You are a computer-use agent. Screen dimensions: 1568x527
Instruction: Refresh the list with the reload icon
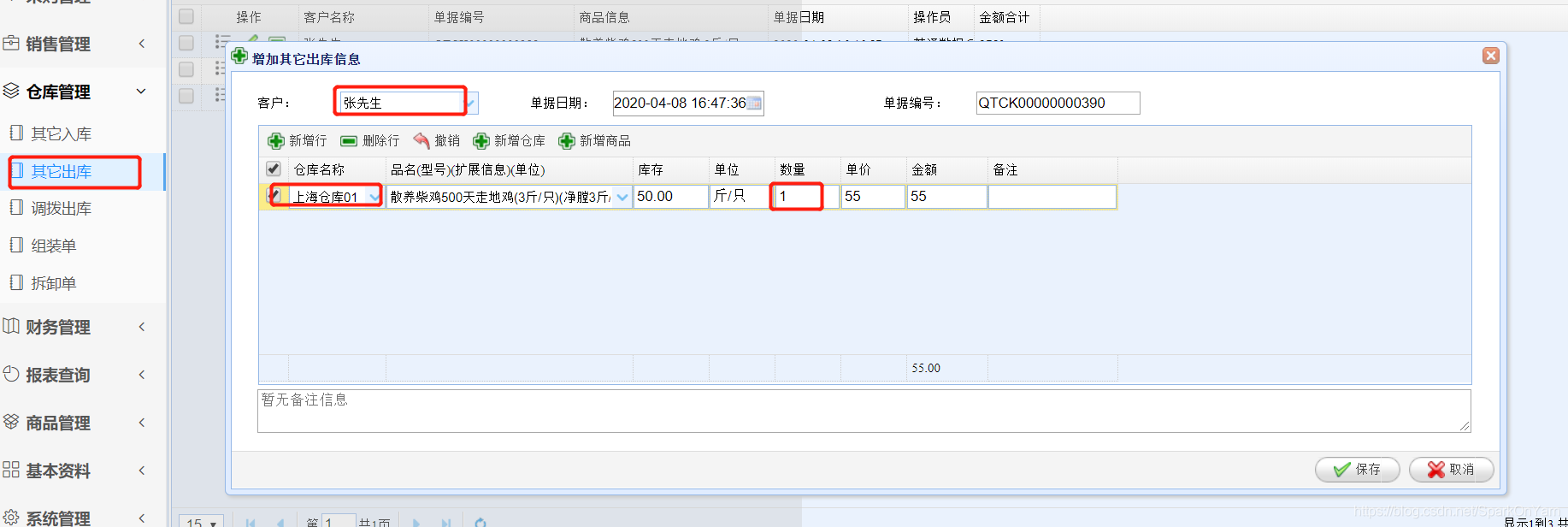point(480,523)
